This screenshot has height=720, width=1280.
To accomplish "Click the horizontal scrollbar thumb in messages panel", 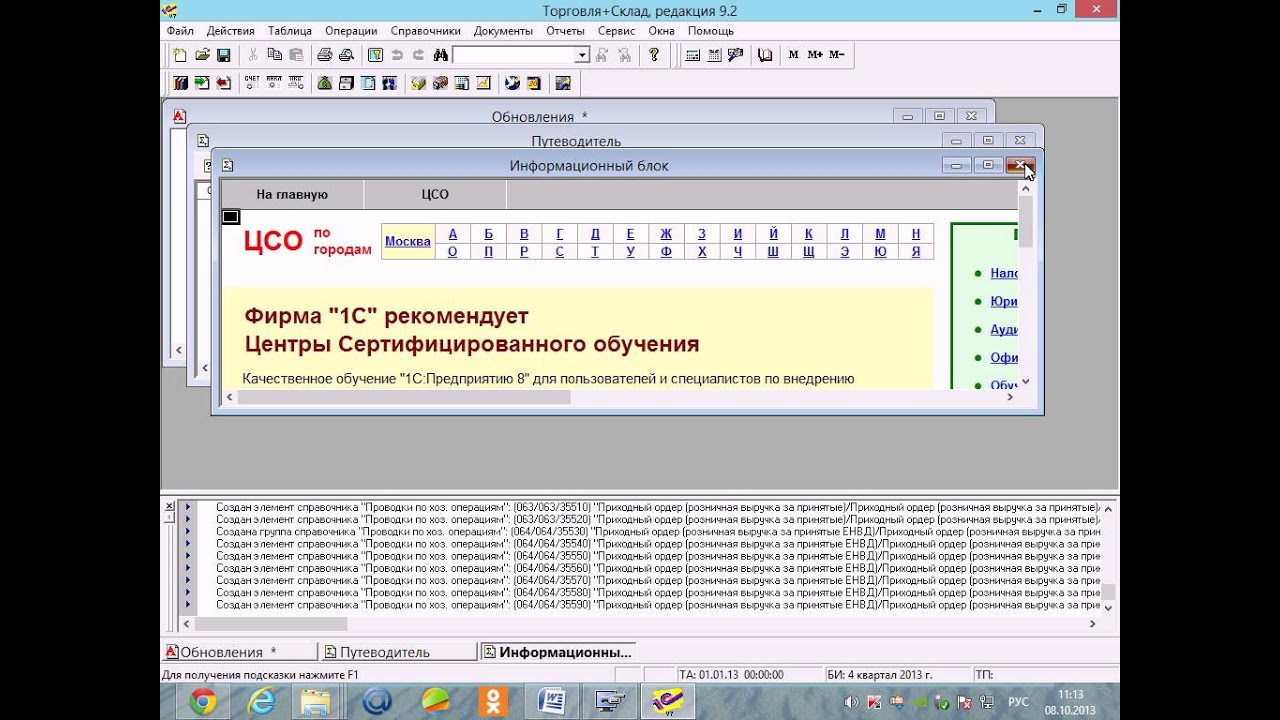I will 271,623.
